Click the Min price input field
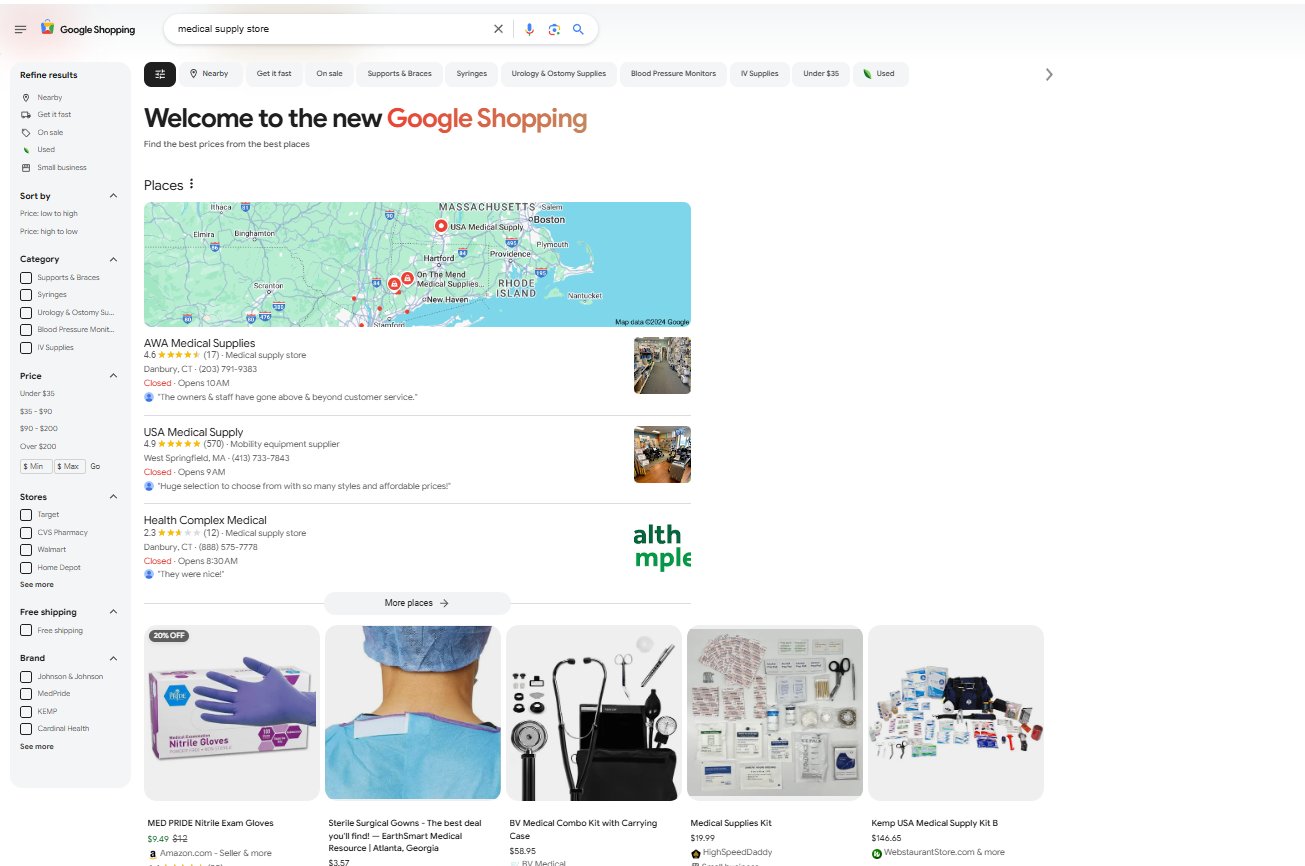 [x=34, y=465]
